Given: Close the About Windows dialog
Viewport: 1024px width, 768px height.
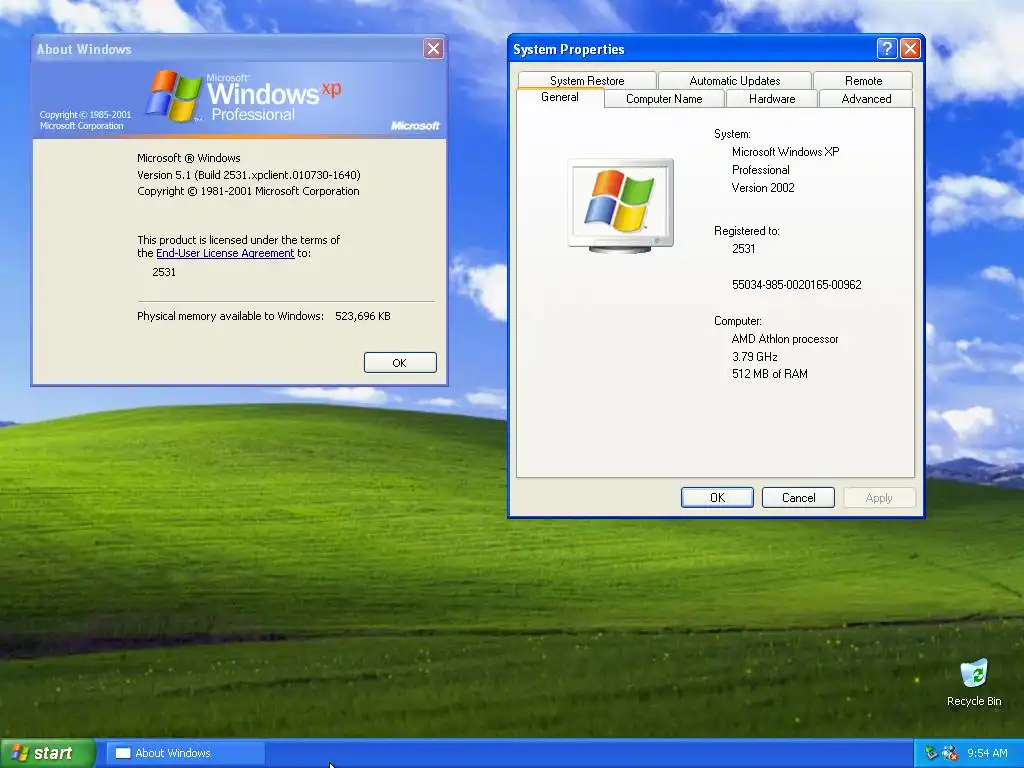Looking at the screenshot, I should pyautogui.click(x=433, y=48).
